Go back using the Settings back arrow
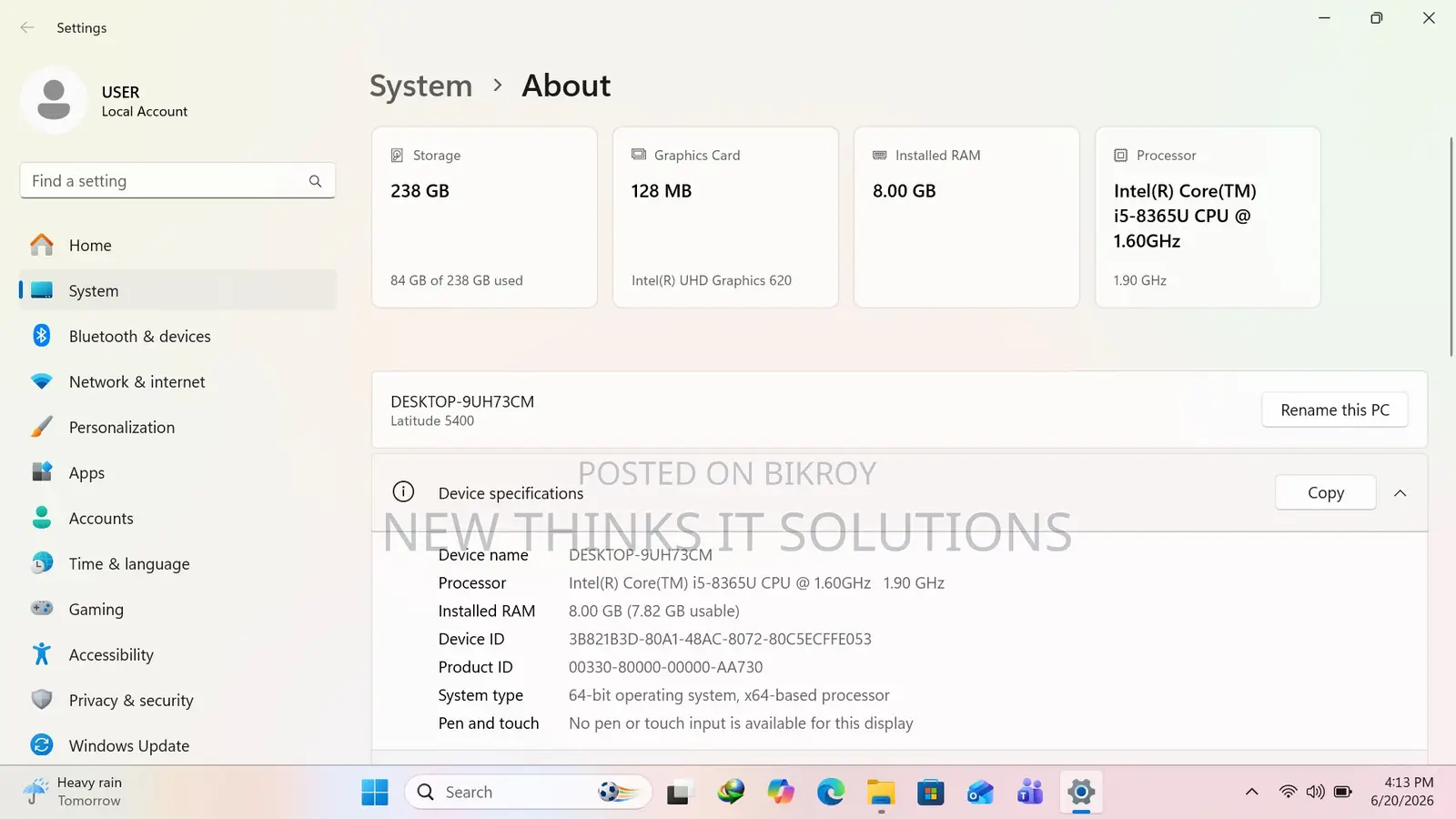This screenshot has width=1456, height=819. tap(27, 28)
